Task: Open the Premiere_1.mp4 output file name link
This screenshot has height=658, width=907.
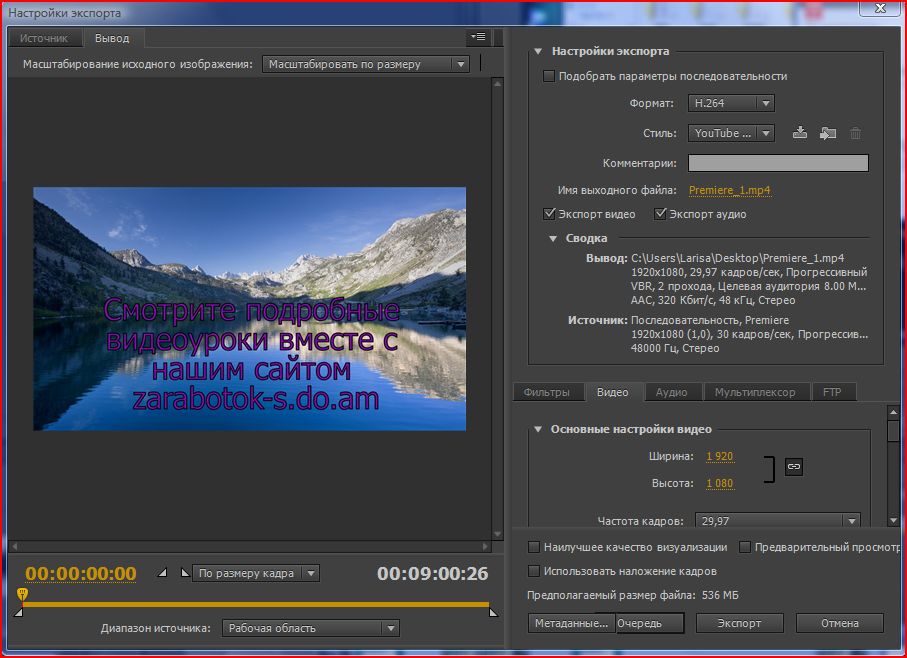Action: [729, 190]
